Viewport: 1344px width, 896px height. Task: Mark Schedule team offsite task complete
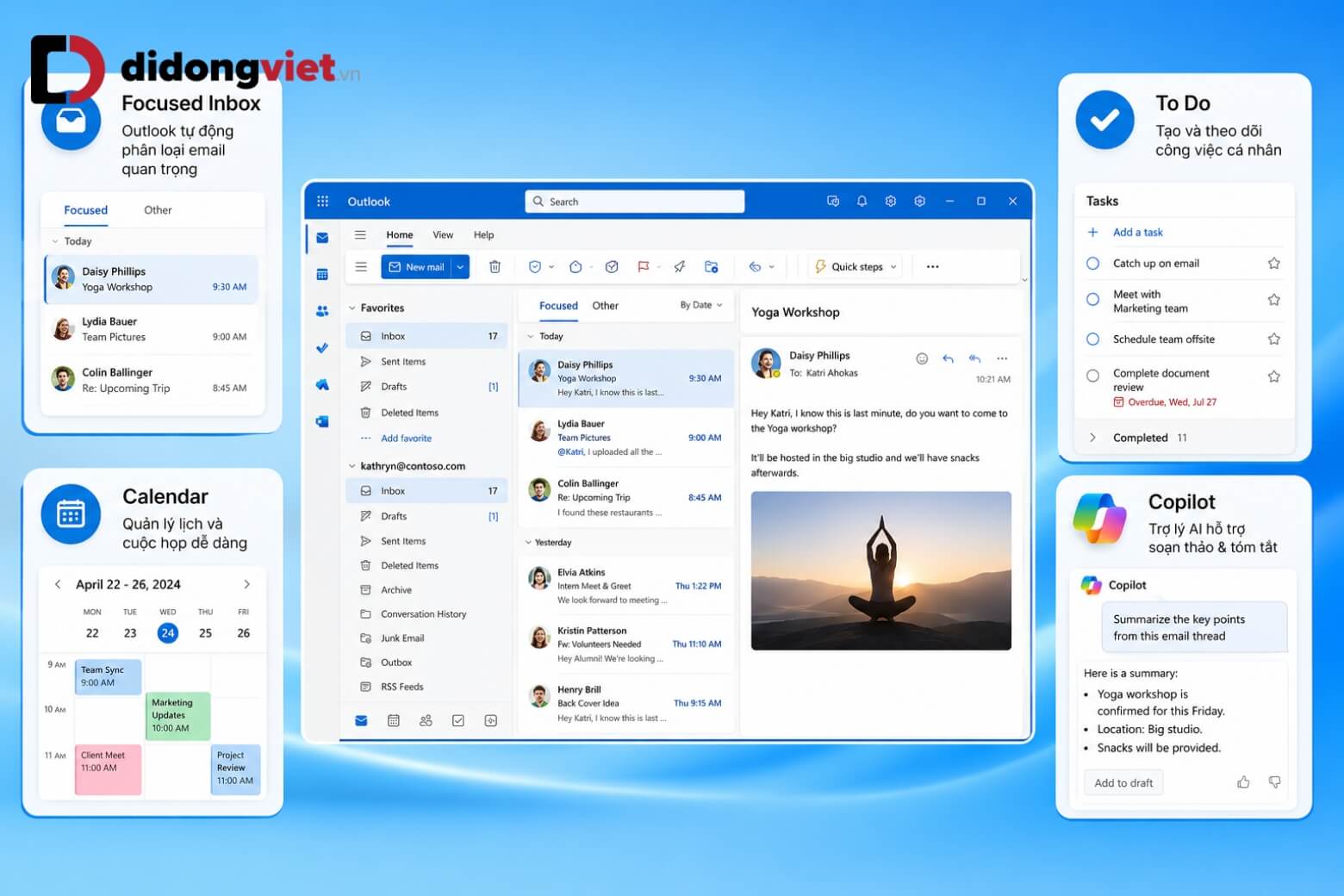tap(1092, 339)
